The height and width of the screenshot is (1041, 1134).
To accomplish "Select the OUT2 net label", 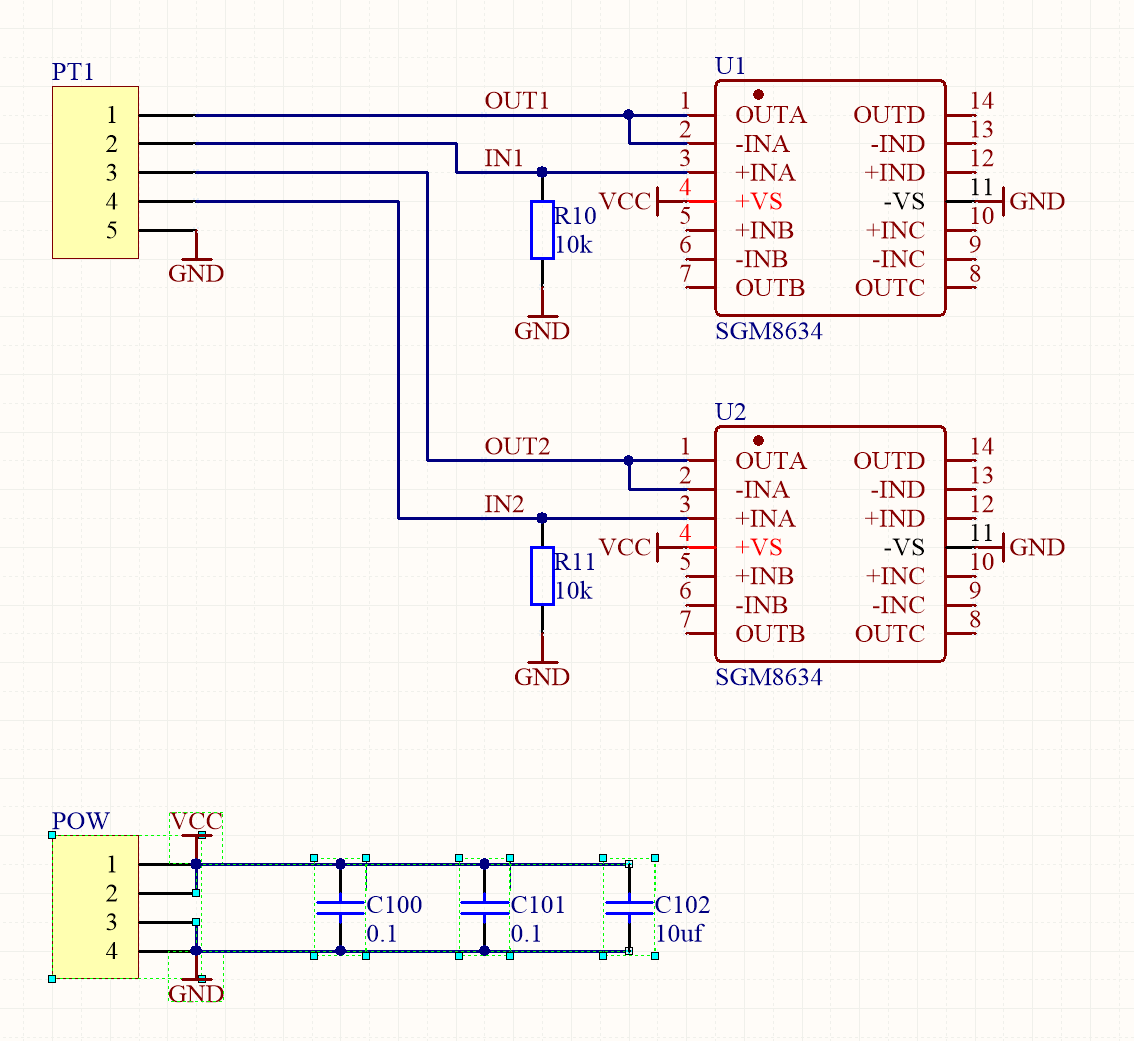I will click(x=517, y=446).
